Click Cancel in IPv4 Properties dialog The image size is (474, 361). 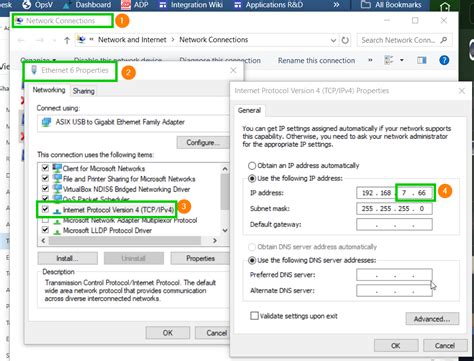click(445, 346)
